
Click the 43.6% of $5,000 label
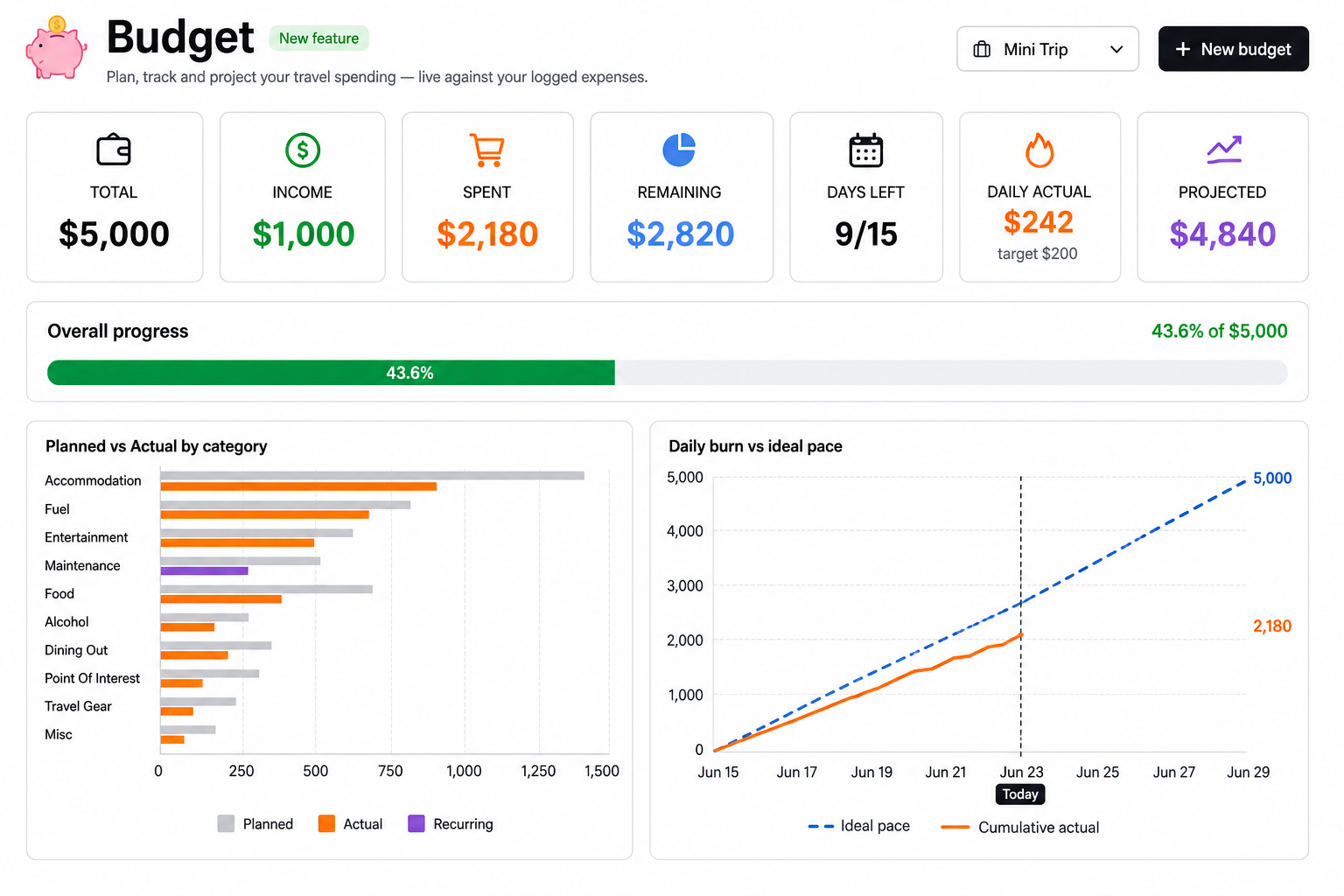(x=1219, y=331)
